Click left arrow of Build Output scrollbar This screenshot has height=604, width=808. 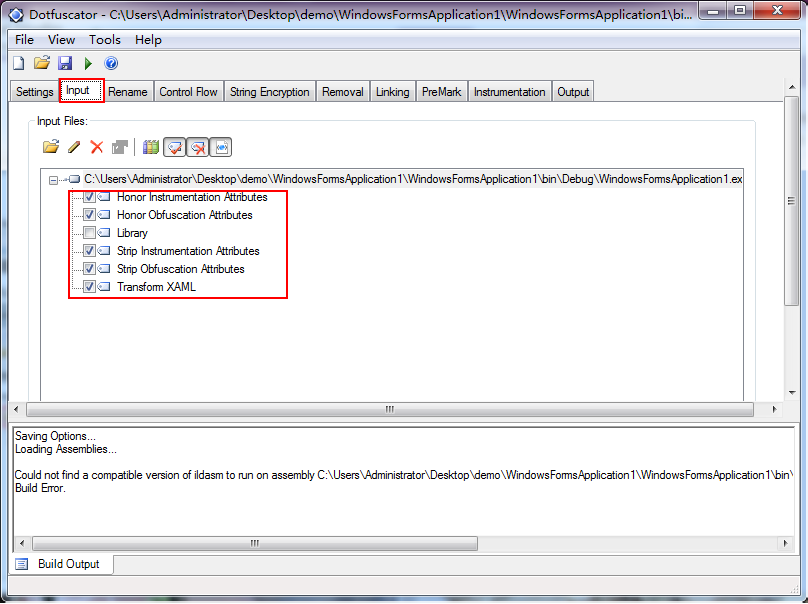point(22,543)
